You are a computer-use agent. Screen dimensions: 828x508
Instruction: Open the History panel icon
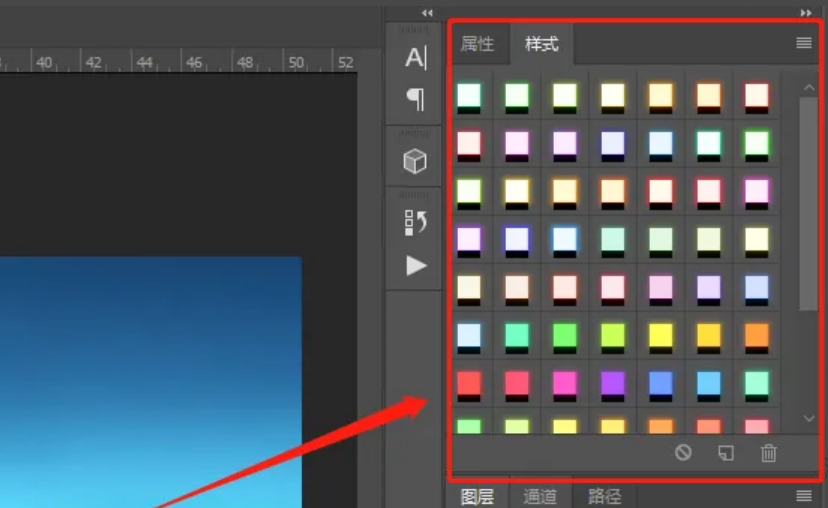pyautogui.click(x=415, y=222)
